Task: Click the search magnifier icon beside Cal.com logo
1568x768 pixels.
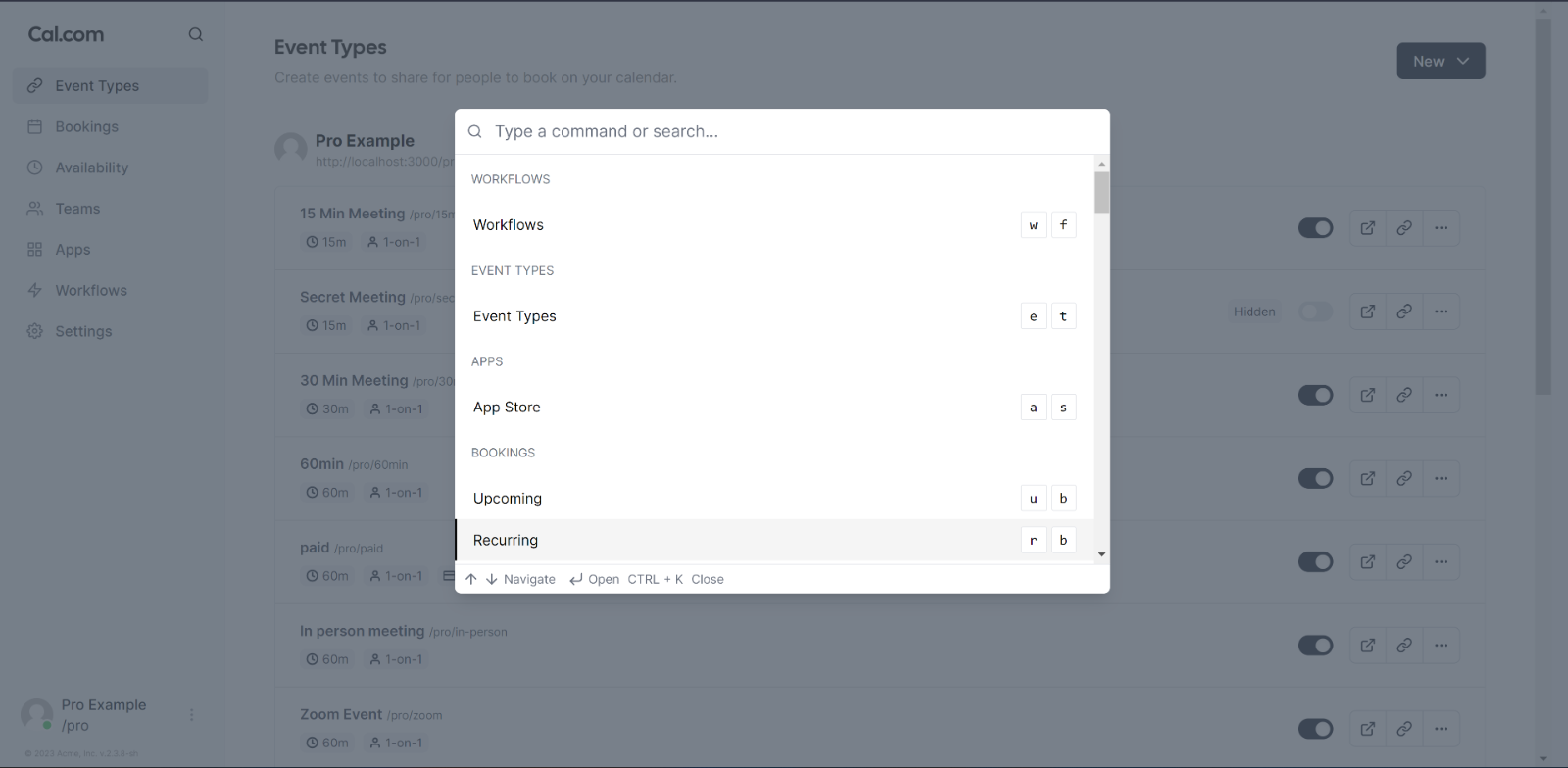Action: point(196,34)
